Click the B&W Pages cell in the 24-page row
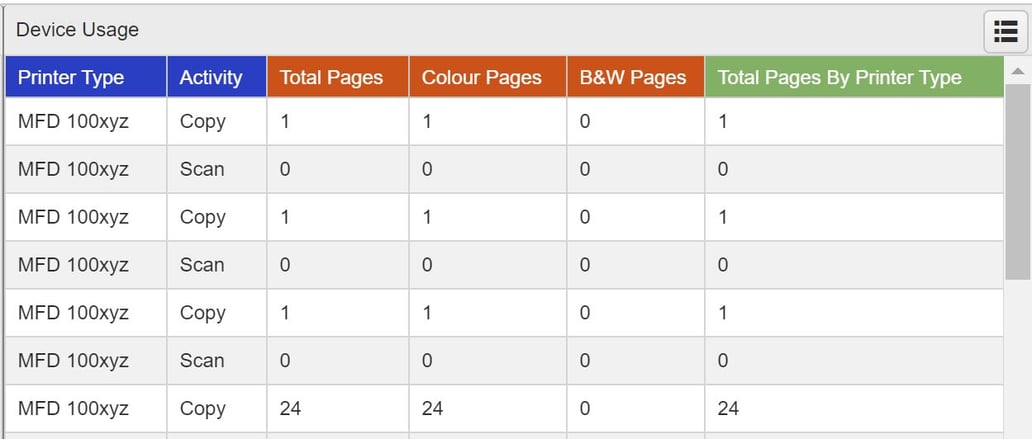 click(x=585, y=408)
